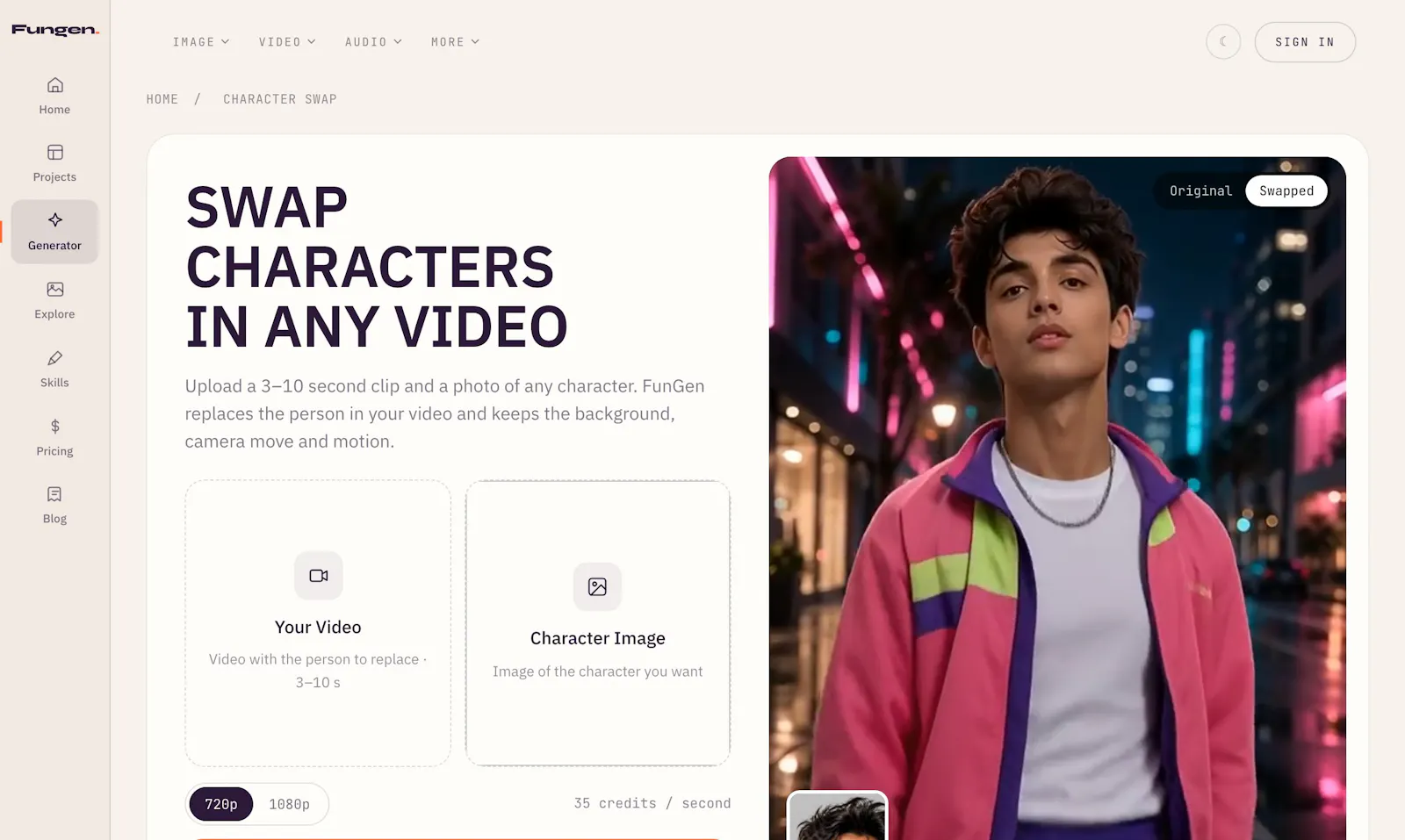This screenshot has height=840, width=1405.
Task: Open the Blog sidebar icon
Action: tap(54, 494)
